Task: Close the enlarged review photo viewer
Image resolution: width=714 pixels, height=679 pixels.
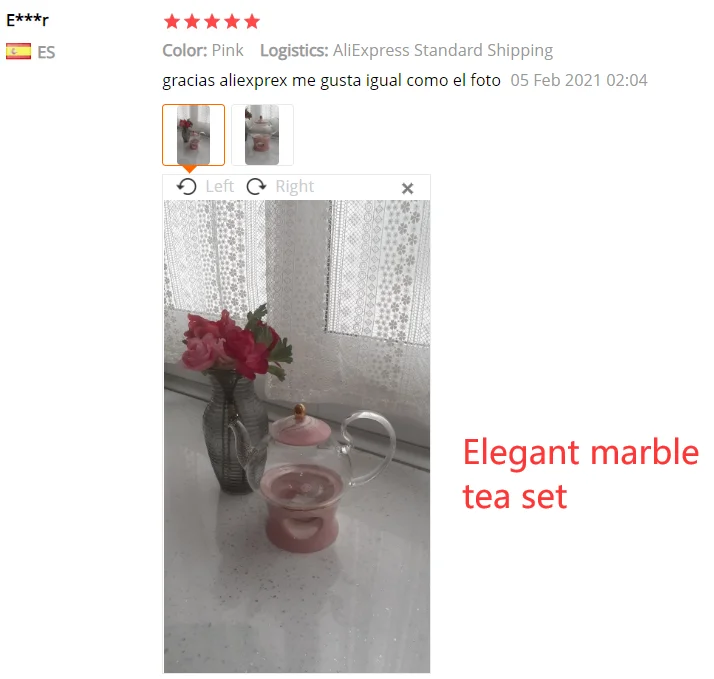Action: pos(408,189)
